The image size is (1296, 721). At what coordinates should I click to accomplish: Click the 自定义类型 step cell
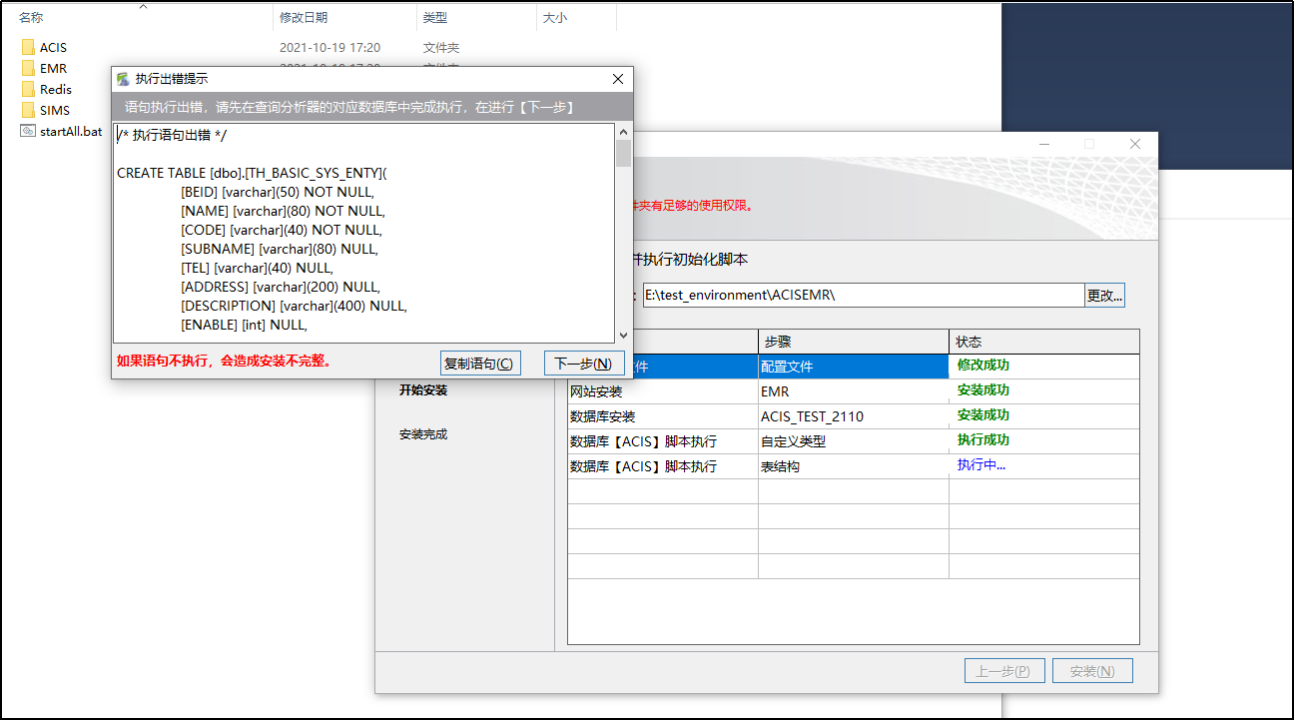pyautogui.click(x=853, y=441)
